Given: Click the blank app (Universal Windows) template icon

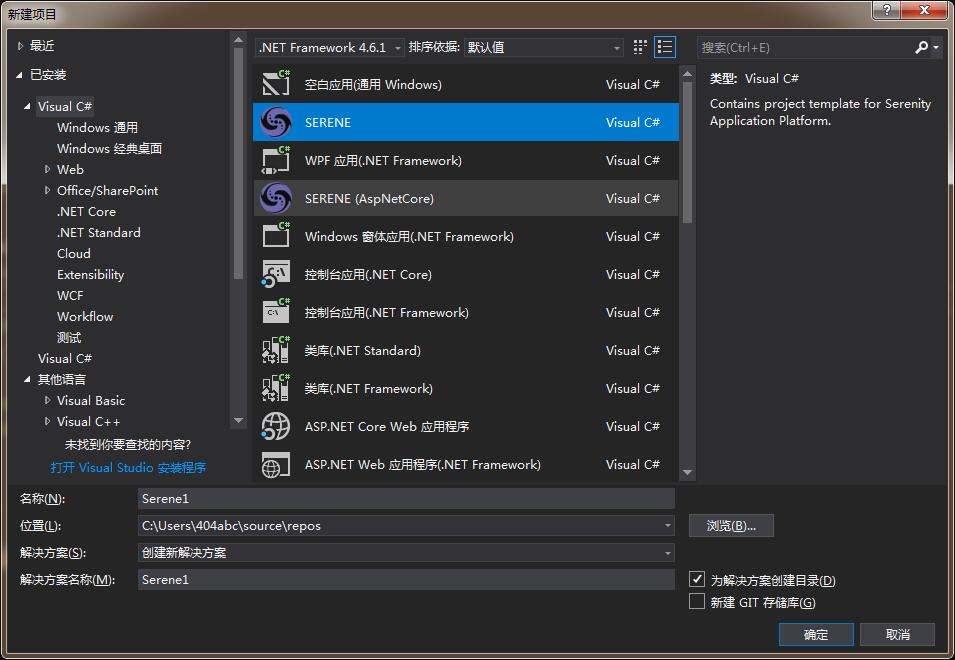Looking at the screenshot, I should (276, 84).
